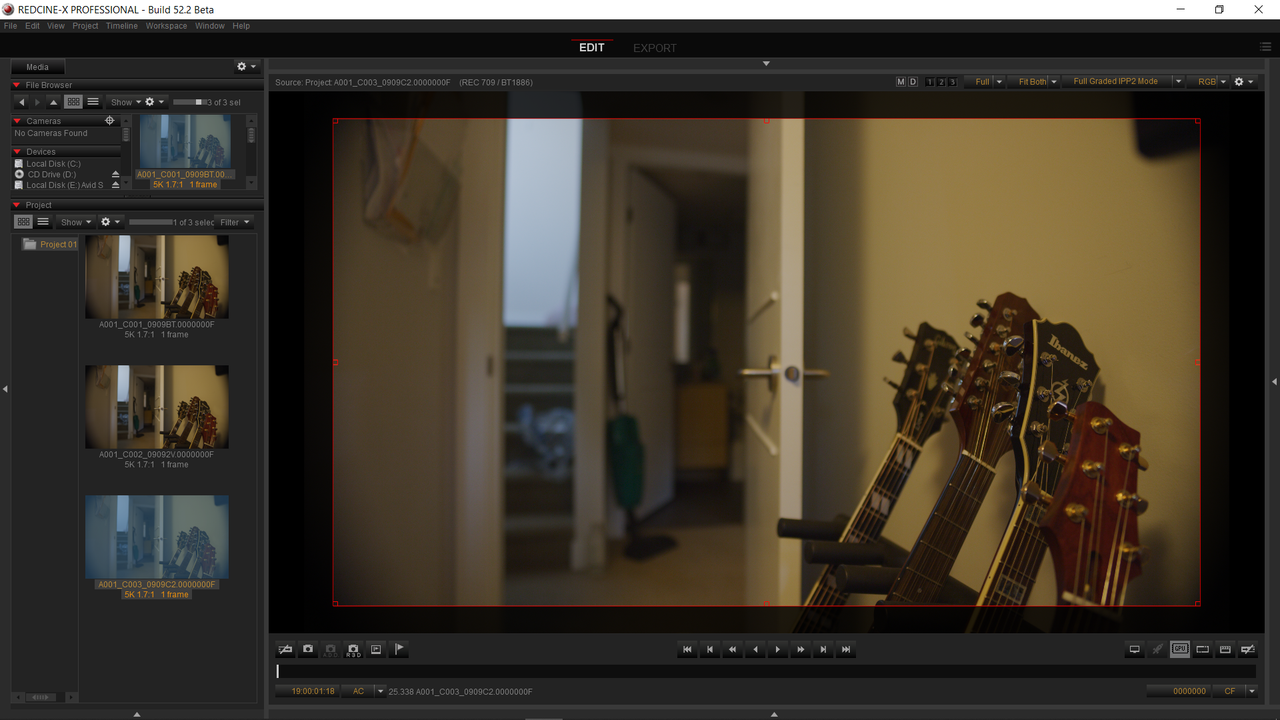The height and width of the screenshot is (720, 1280).
Task: Switch Project panel to list view
Action: [43, 222]
